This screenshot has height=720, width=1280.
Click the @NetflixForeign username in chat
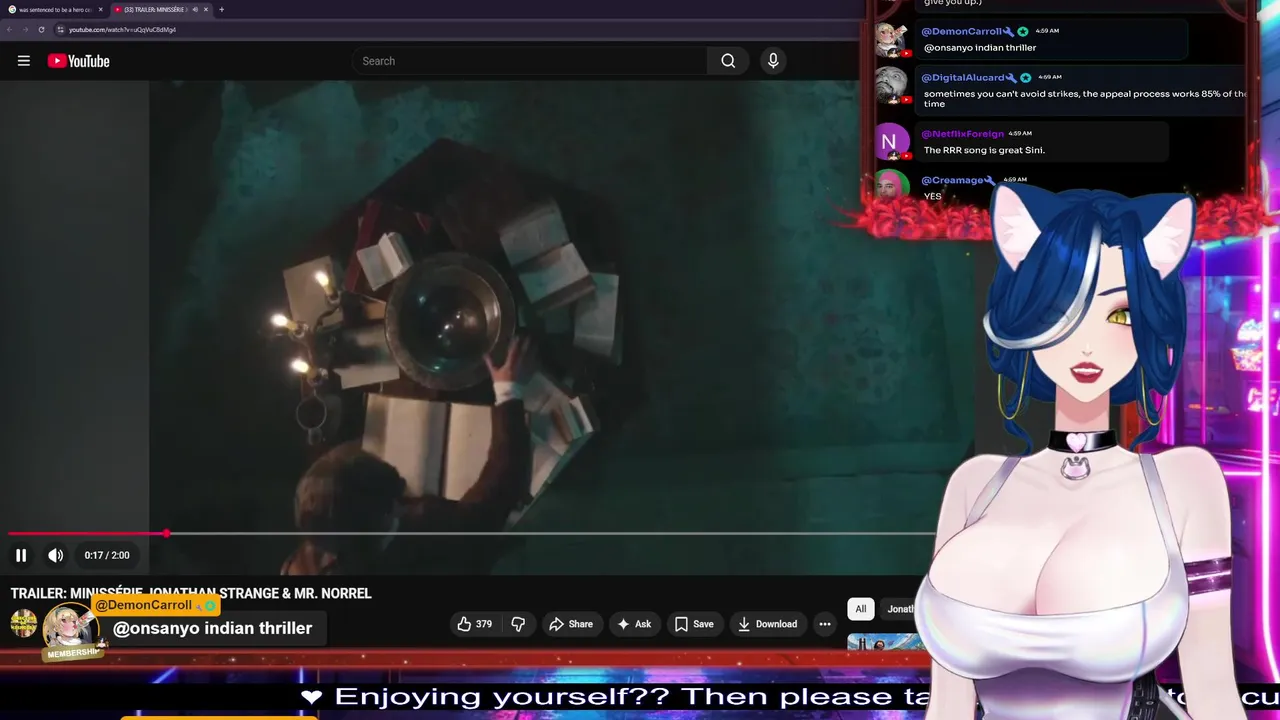(962, 133)
